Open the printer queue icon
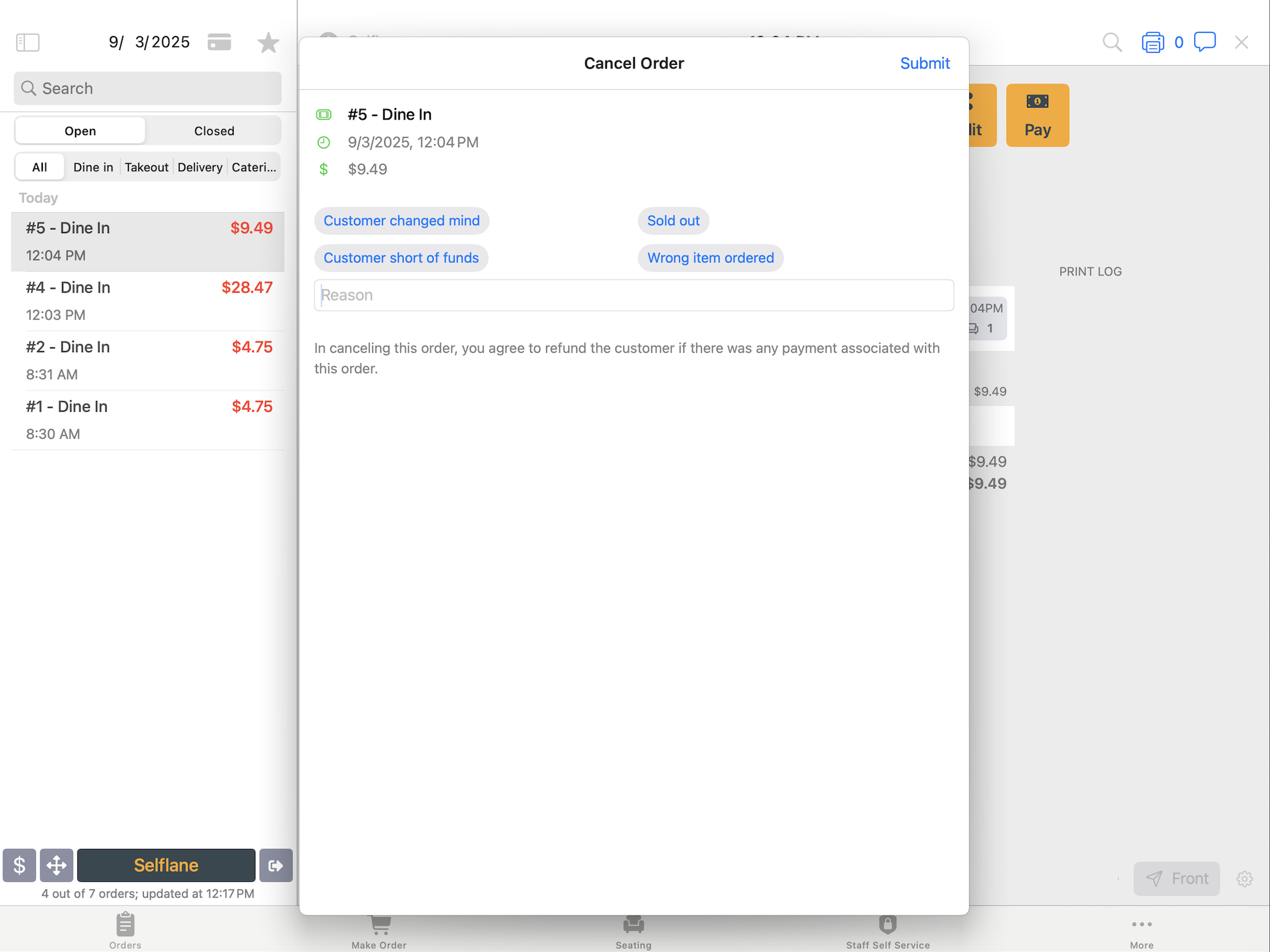 coord(1152,43)
